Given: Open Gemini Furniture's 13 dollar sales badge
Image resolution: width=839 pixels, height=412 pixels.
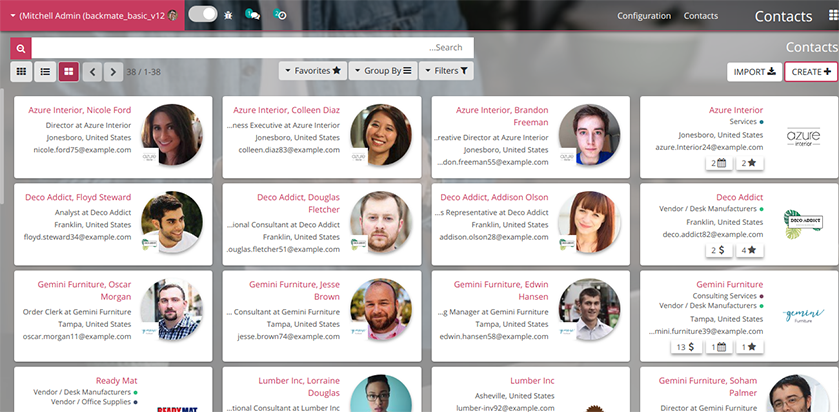Looking at the screenshot, I should 687,347.
